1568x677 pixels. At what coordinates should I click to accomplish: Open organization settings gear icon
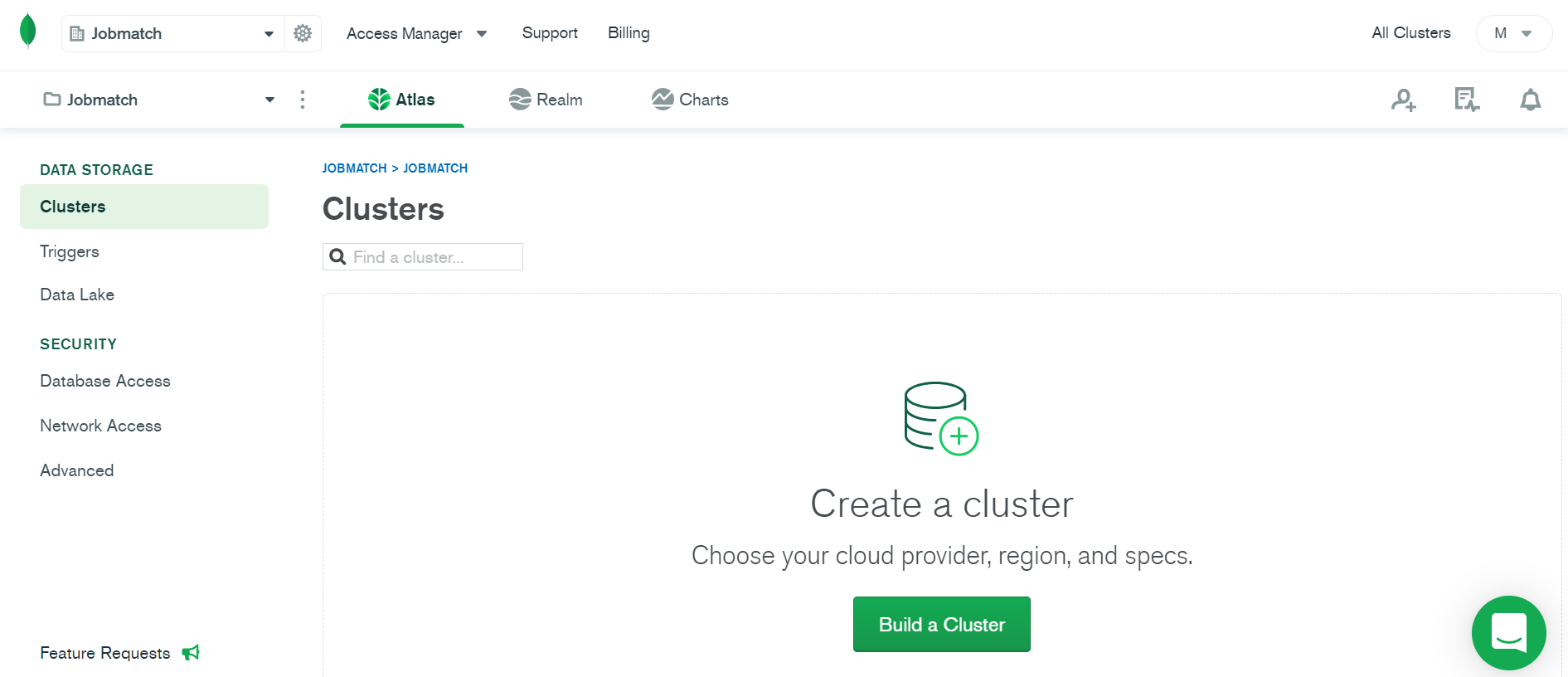(x=303, y=33)
